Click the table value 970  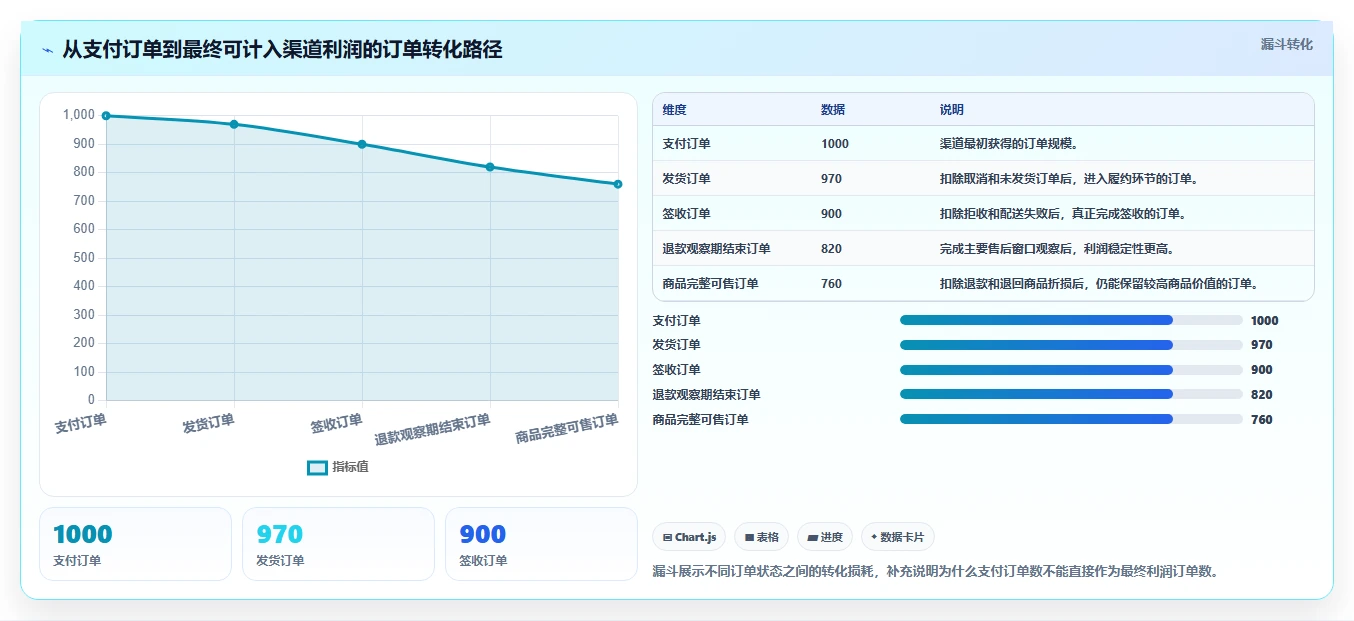pyautogui.click(x=831, y=179)
